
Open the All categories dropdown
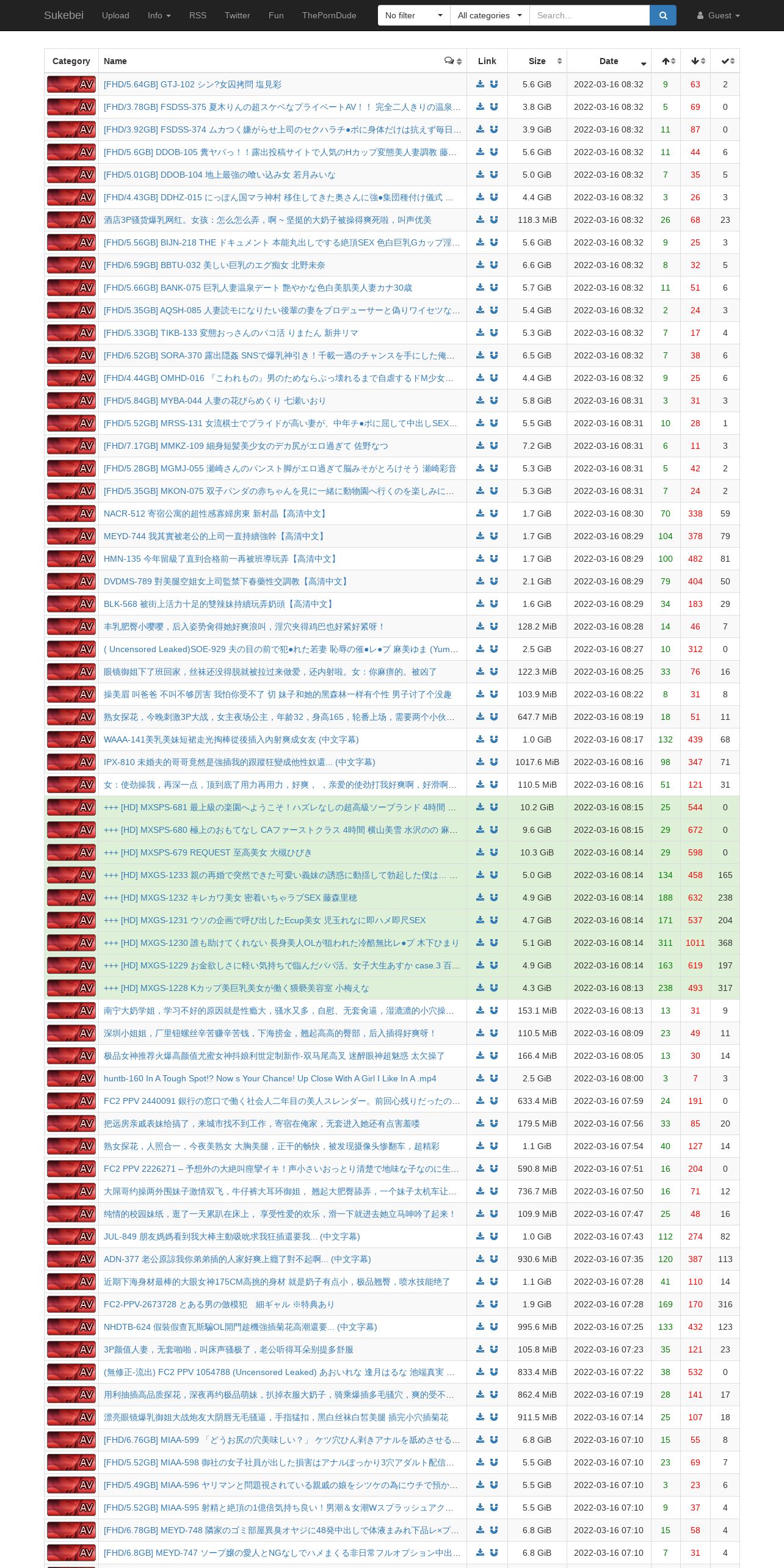click(490, 15)
